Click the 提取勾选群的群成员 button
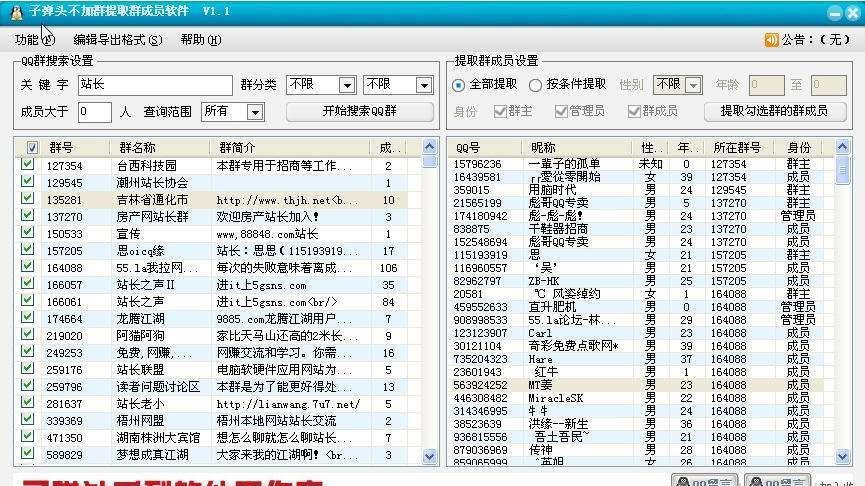Screen dimensions: 865x486 775,111
